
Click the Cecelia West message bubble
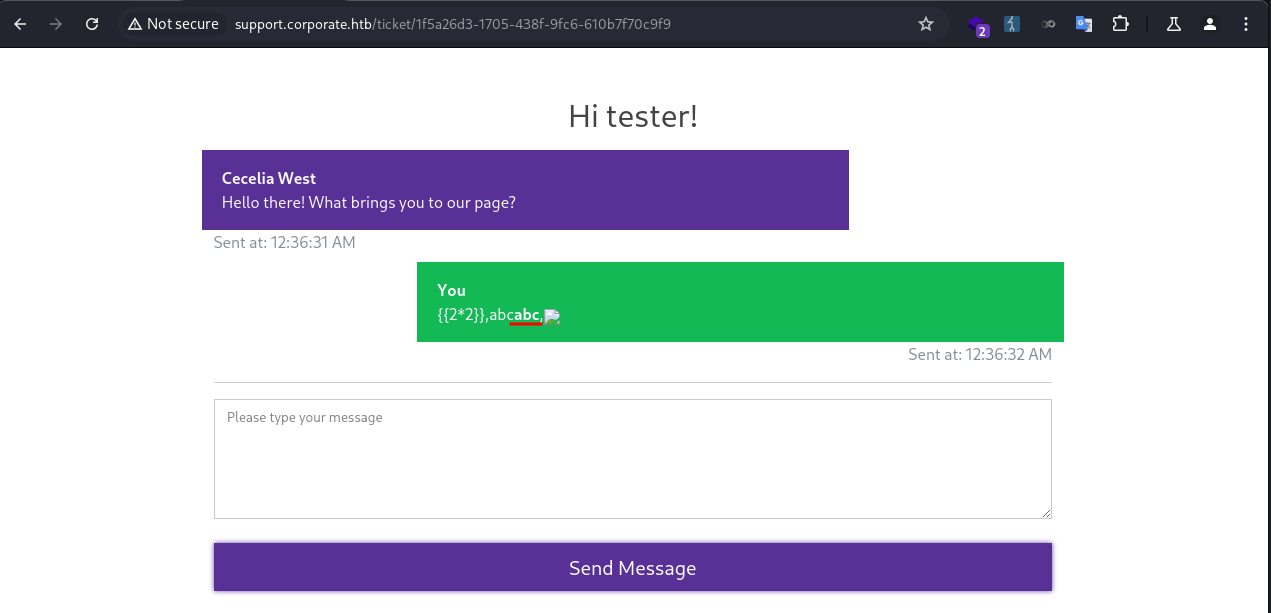pyautogui.click(x=525, y=190)
